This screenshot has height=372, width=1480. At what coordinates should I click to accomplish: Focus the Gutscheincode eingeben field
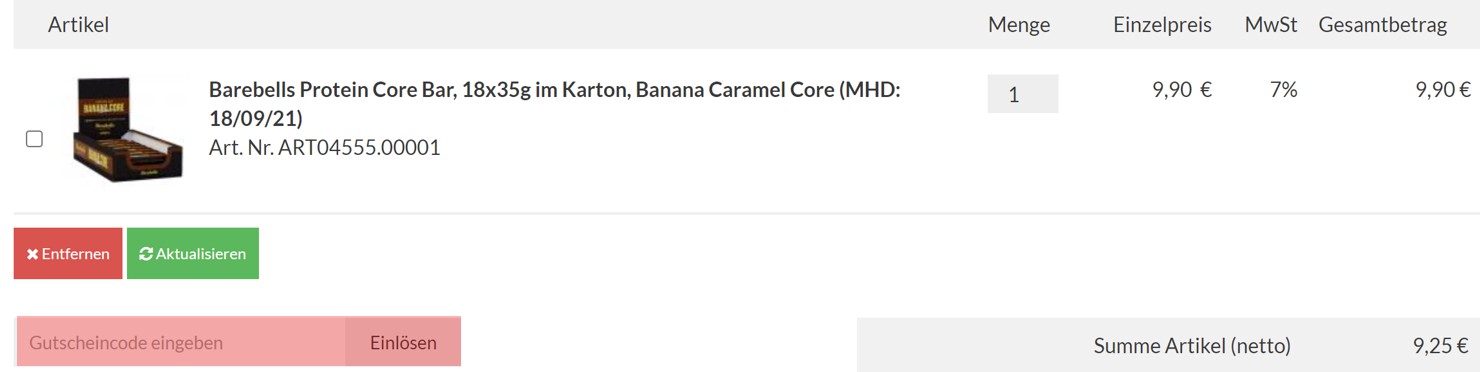[x=181, y=342]
